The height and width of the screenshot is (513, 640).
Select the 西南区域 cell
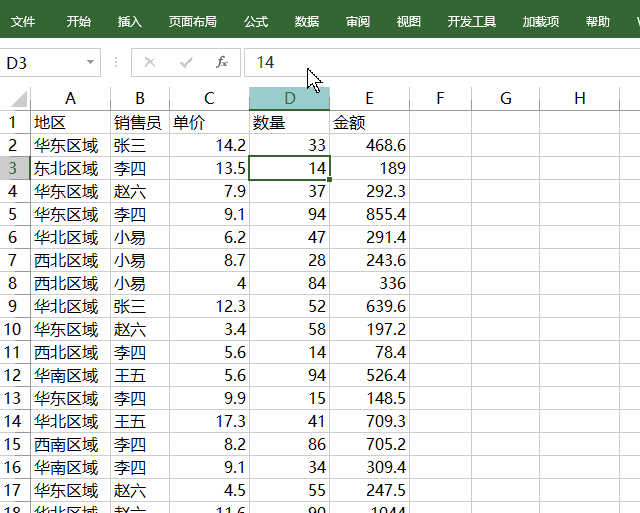(x=70, y=444)
